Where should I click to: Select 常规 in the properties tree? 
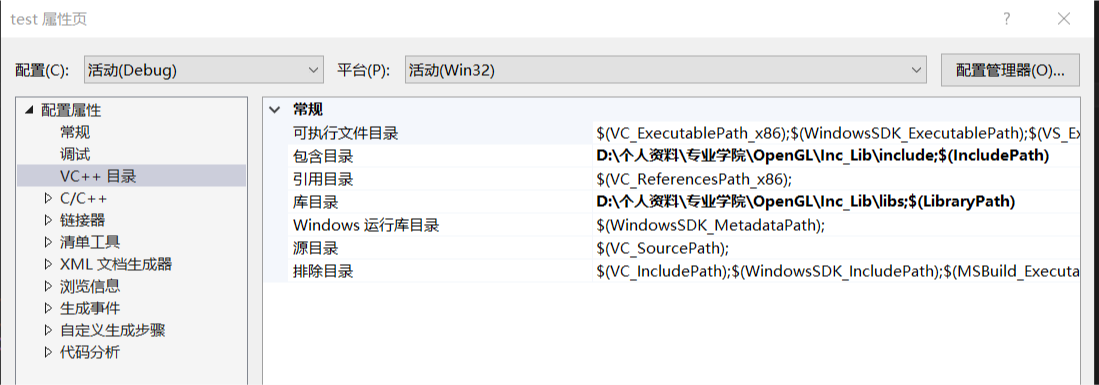click(x=75, y=132)
